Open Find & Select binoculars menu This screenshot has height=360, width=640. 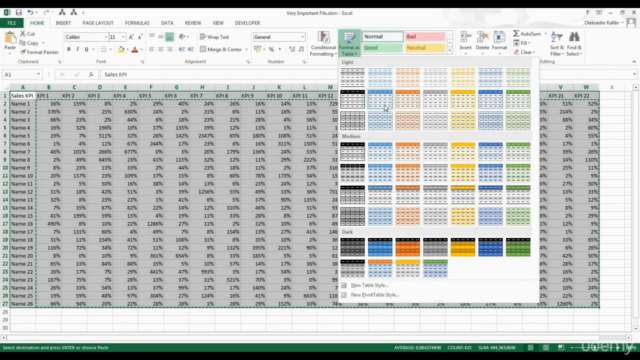click(x=574, y=44)
